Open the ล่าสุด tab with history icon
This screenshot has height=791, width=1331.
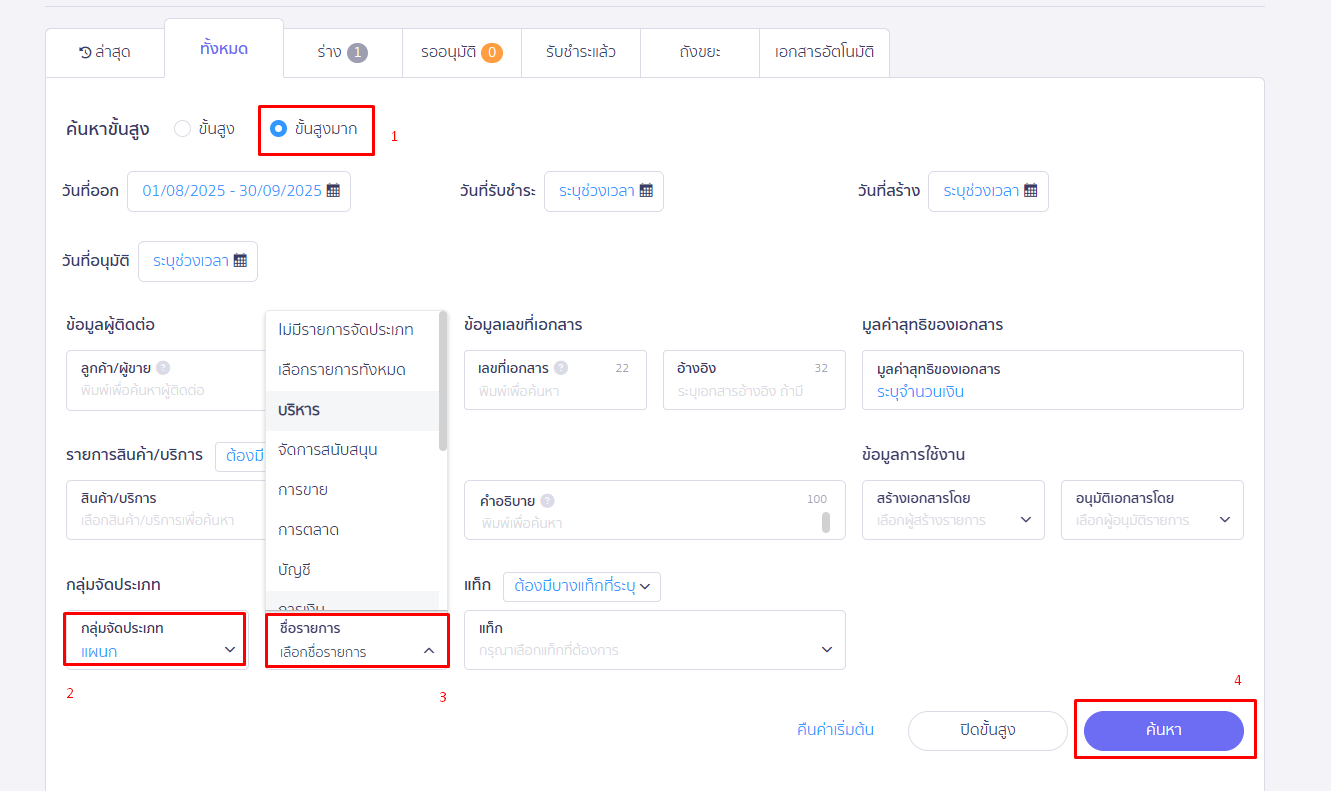point(105,52)
